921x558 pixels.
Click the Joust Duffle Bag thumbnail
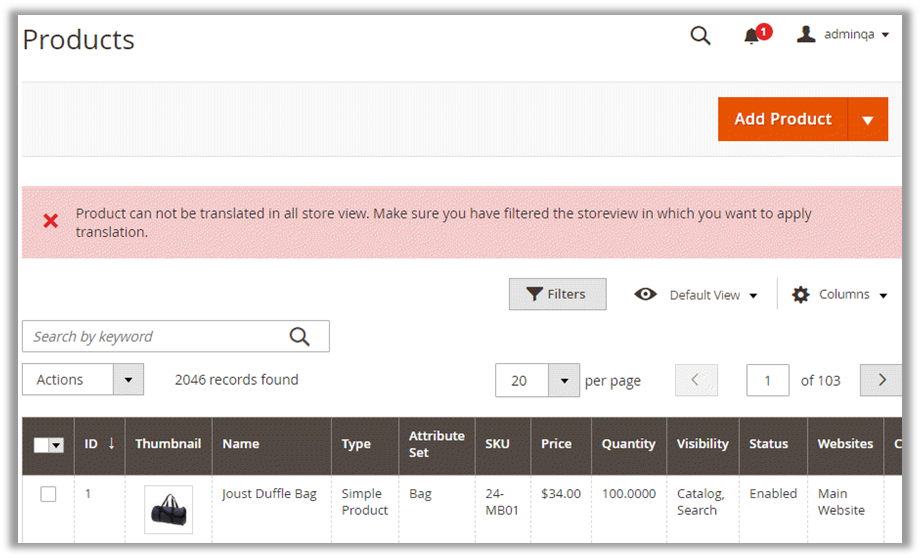pos(168,510)
